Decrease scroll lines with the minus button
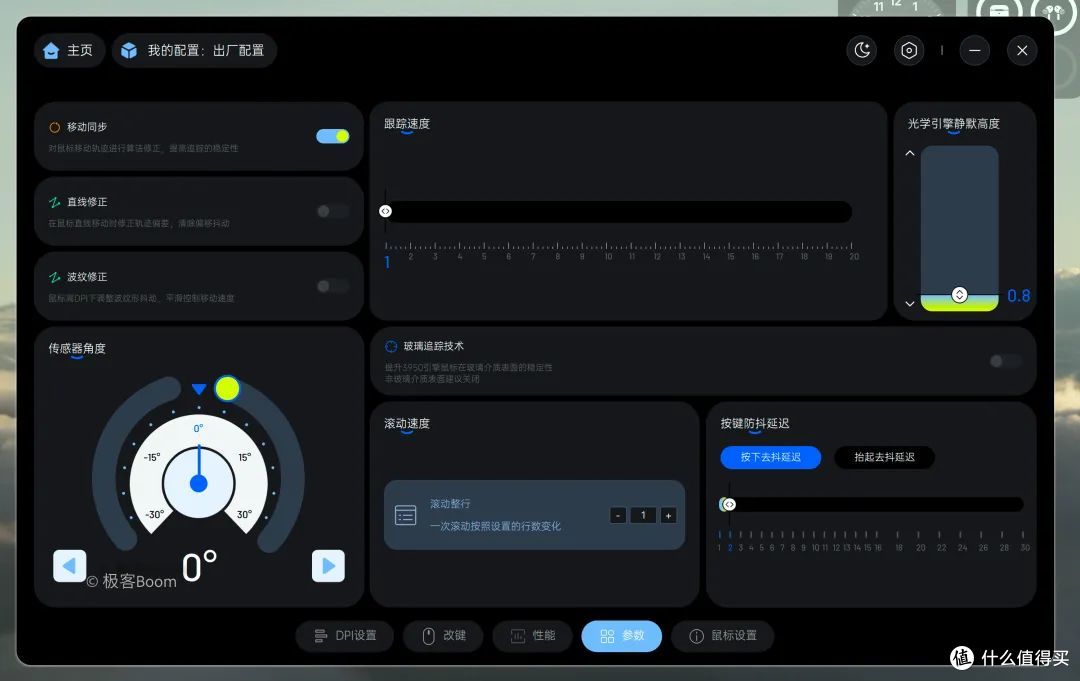 click(619, 515)
